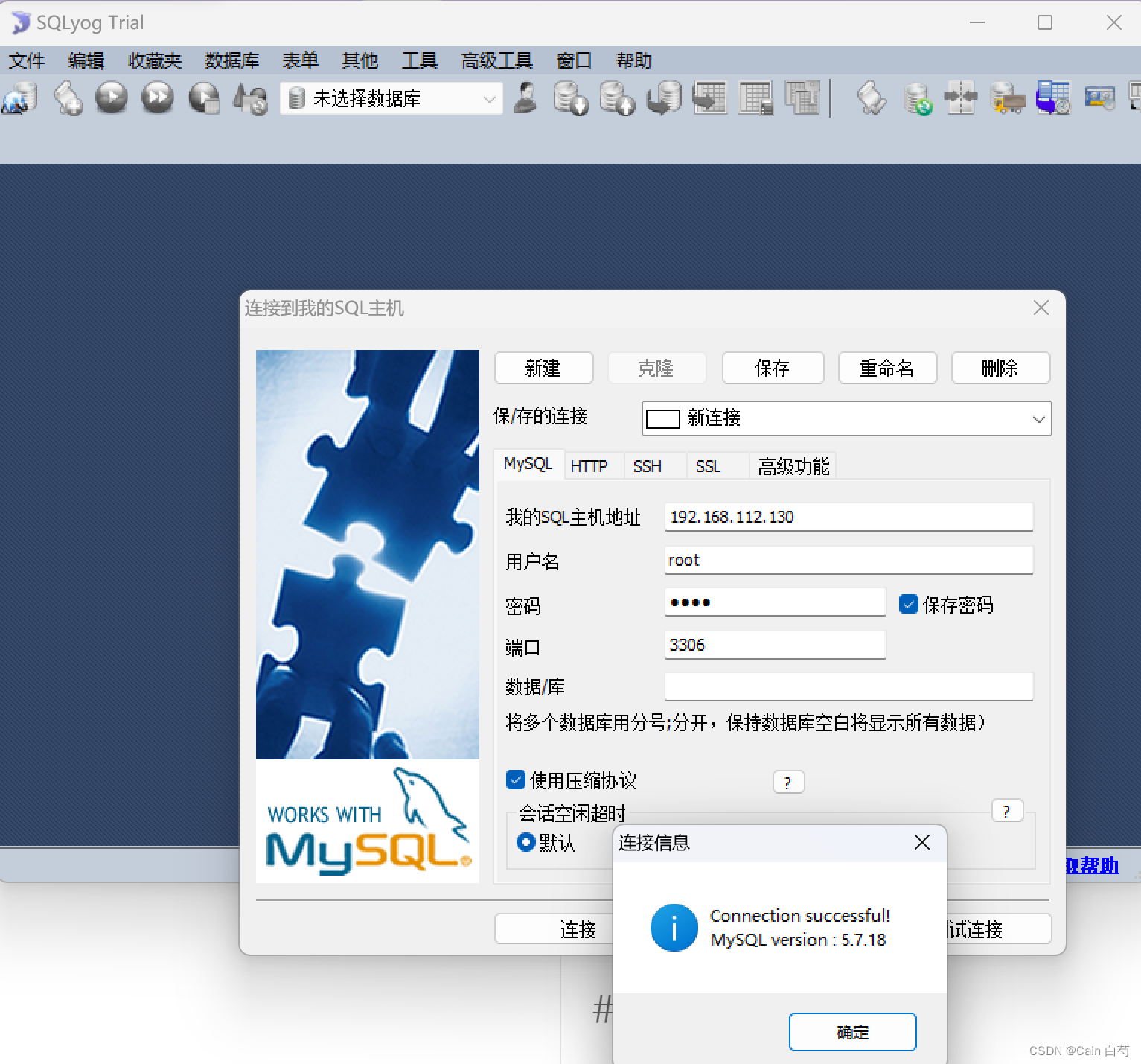Click the 连接 button

(x=554, y=929)
